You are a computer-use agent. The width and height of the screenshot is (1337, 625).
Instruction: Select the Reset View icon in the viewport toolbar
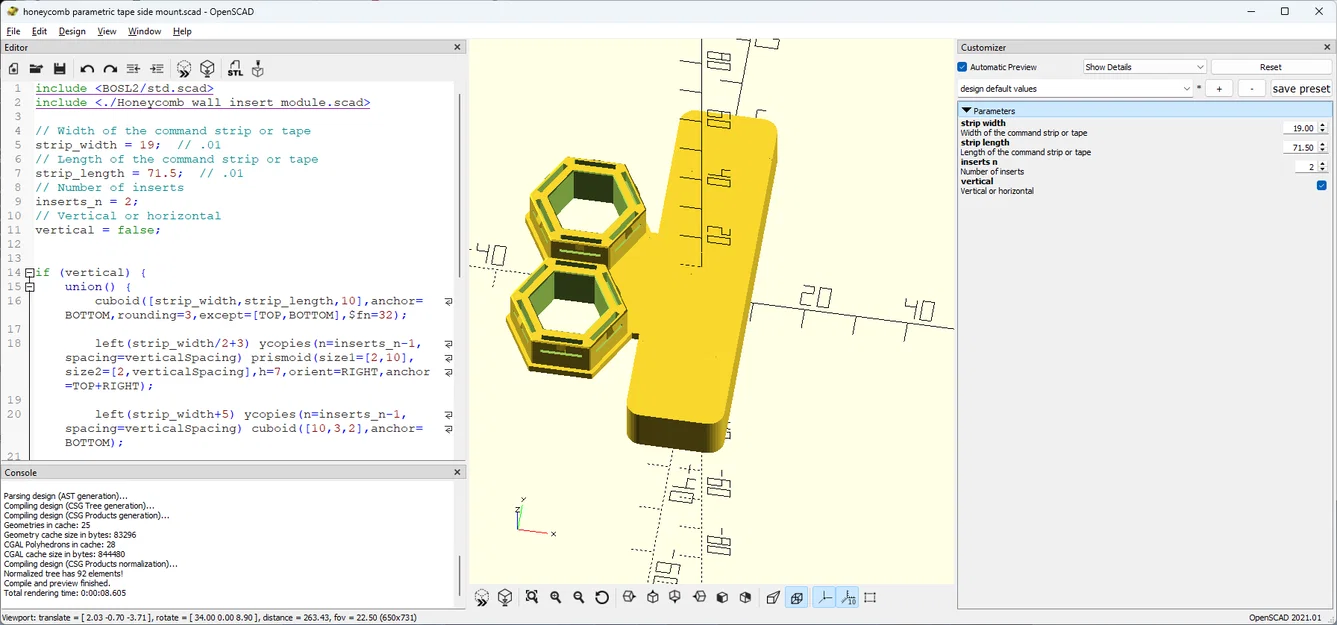click(601, 597)
